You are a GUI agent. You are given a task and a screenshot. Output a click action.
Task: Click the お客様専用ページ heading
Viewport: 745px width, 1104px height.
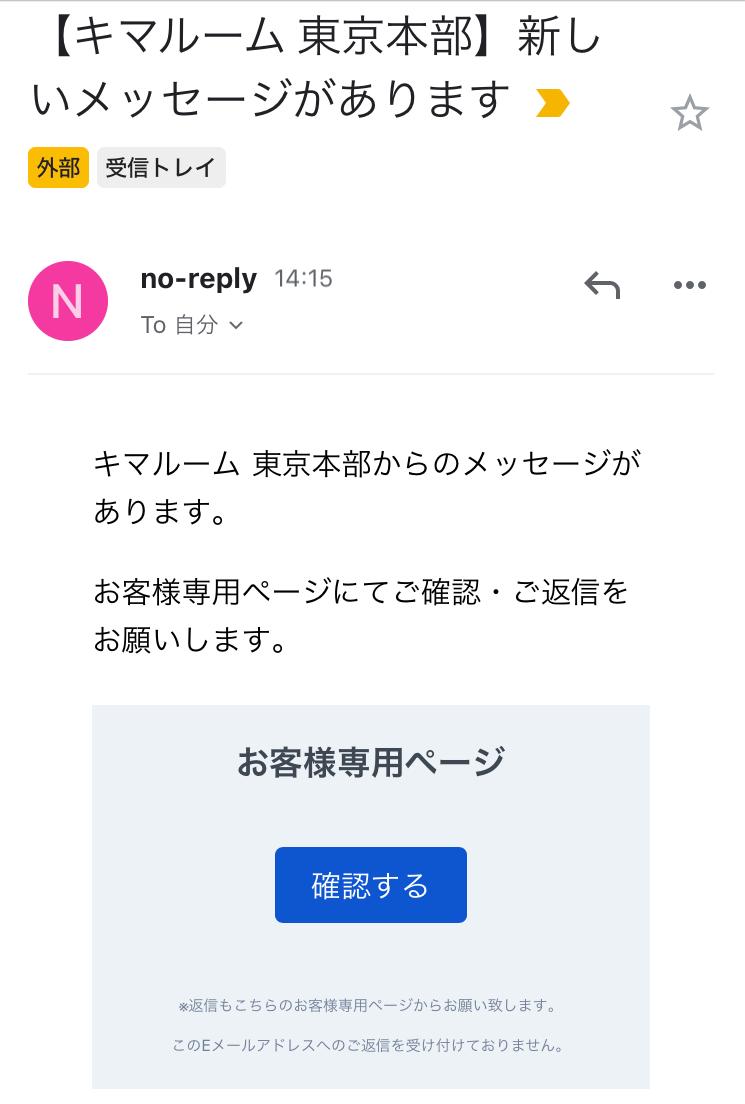(x=370, y=762)
